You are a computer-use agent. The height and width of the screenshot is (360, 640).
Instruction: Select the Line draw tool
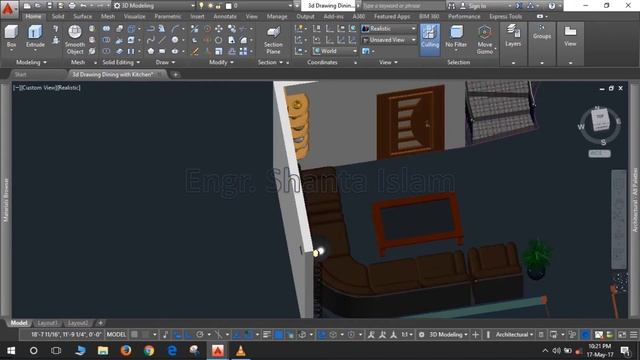(162, 40)
